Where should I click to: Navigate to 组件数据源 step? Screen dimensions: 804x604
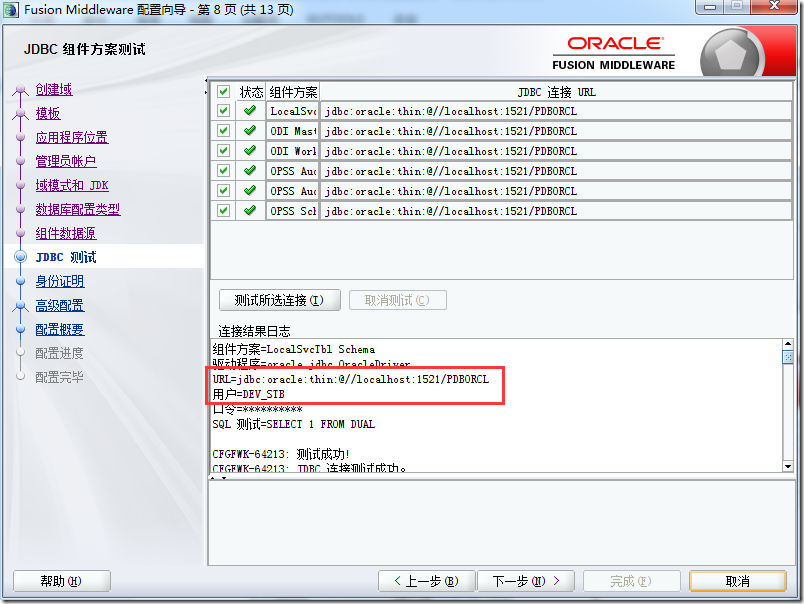(66, 233)
